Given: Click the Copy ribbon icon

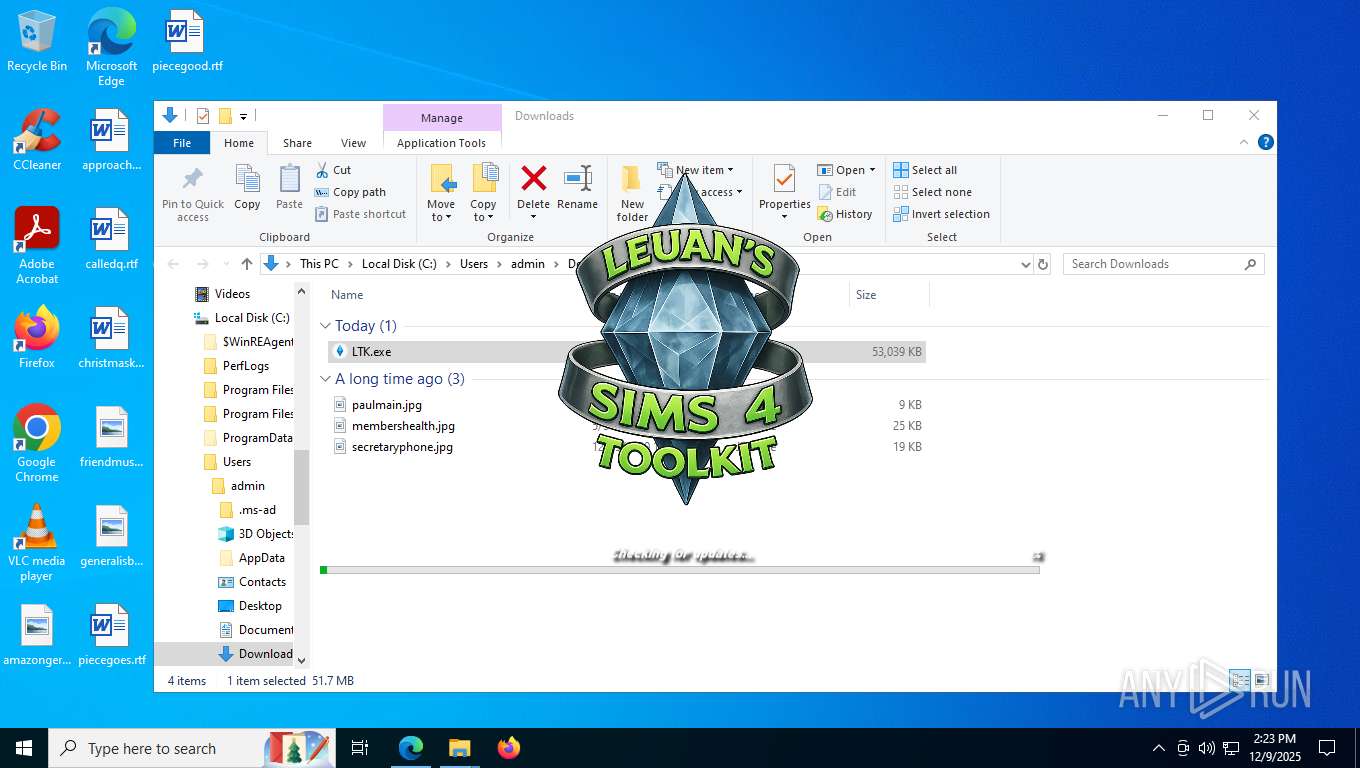Looking at the screenshot, I should click(x=247, y=179).
